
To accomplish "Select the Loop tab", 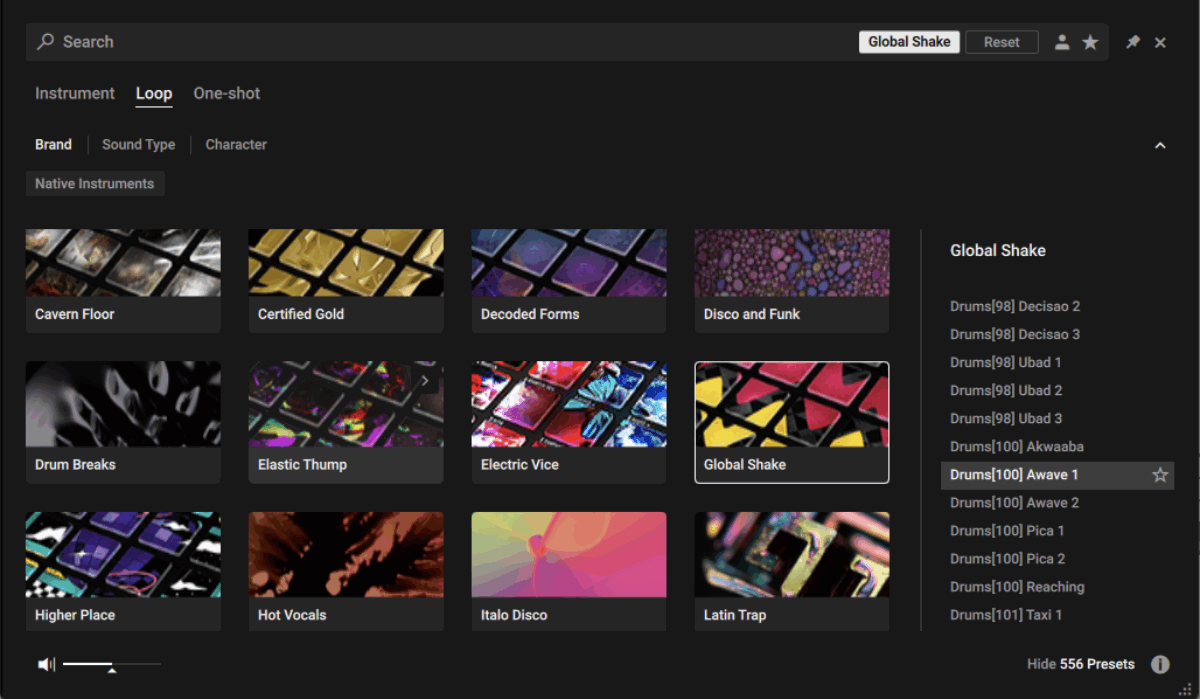I will point(154,93).
